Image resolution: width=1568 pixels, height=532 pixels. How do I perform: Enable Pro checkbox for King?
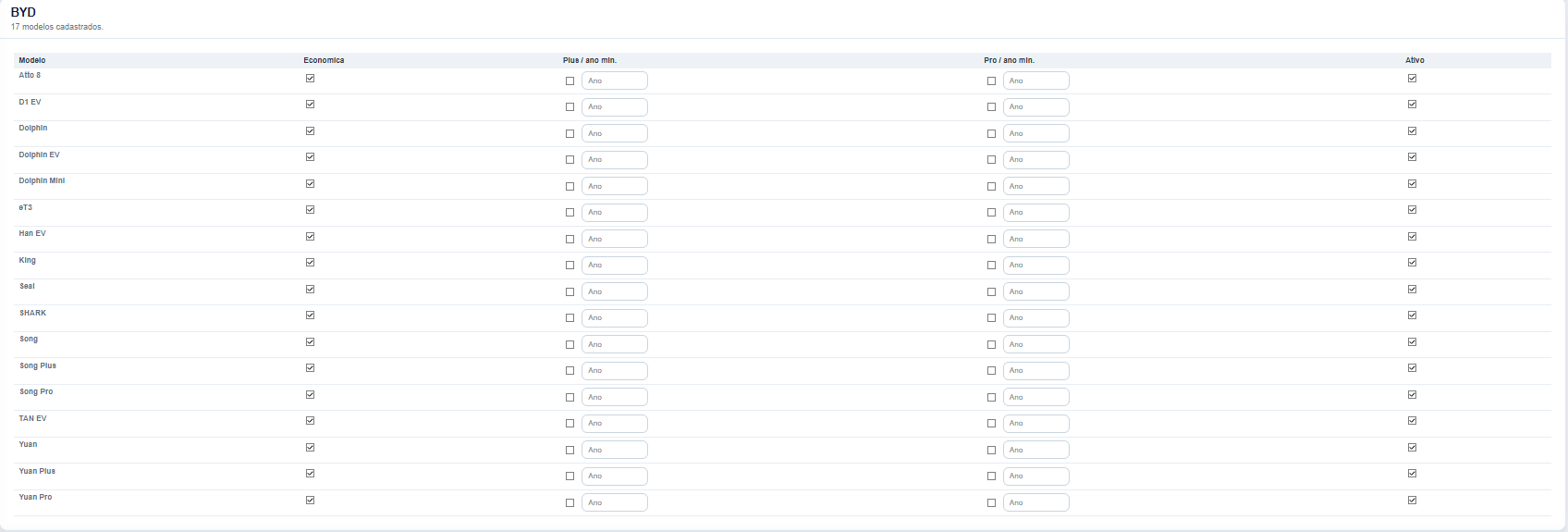tap(991, 265)
